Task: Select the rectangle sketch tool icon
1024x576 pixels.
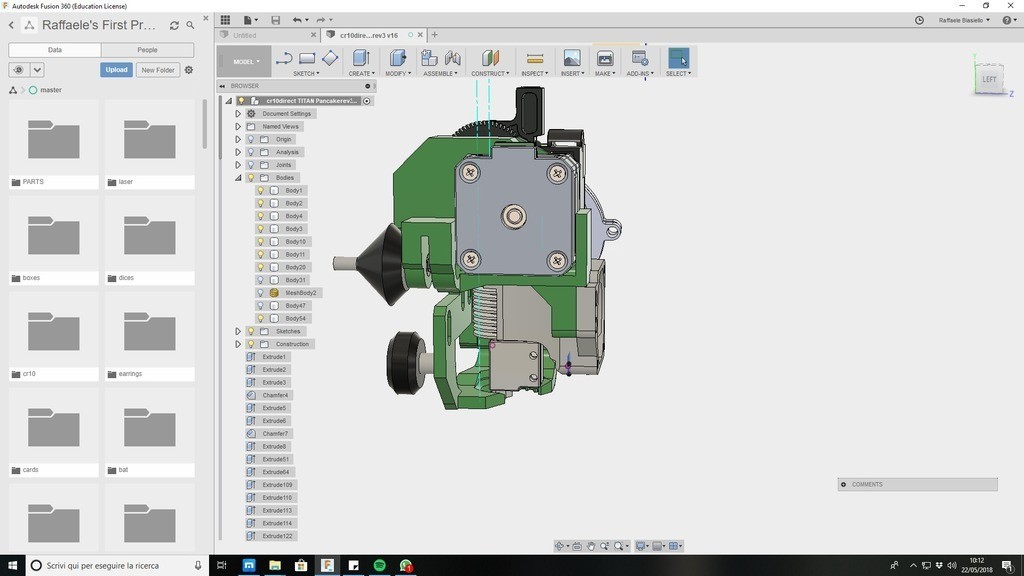Action: coord(307,59)
